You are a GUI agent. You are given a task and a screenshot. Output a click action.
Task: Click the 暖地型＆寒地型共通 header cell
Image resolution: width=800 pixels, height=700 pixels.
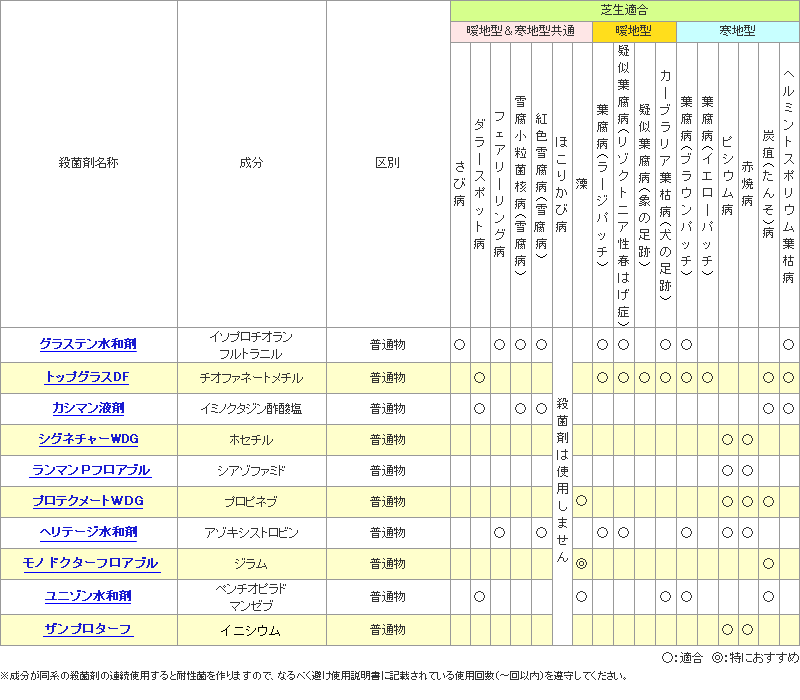click(x=521, y=32)
